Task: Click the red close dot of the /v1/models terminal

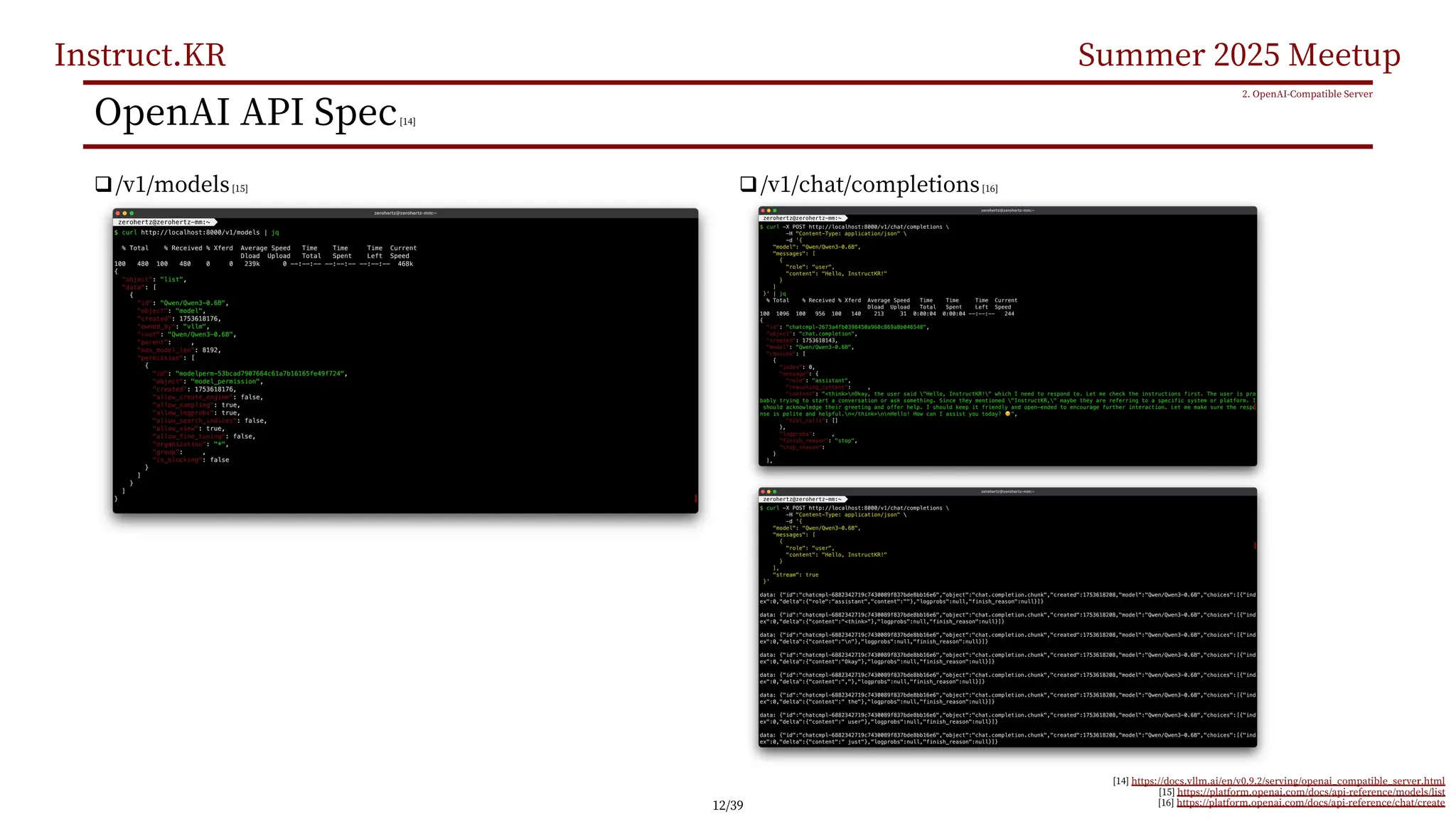Action: click(117, 213)
